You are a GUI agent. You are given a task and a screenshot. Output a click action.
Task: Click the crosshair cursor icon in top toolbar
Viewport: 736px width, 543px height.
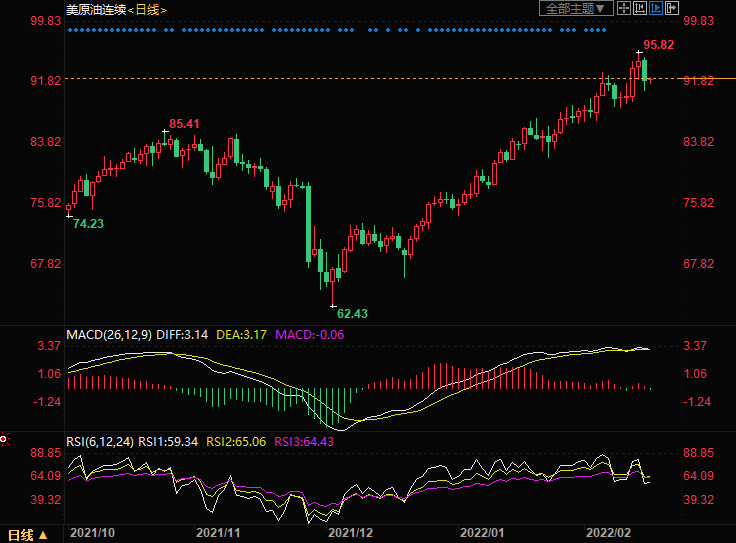[623, 9]
